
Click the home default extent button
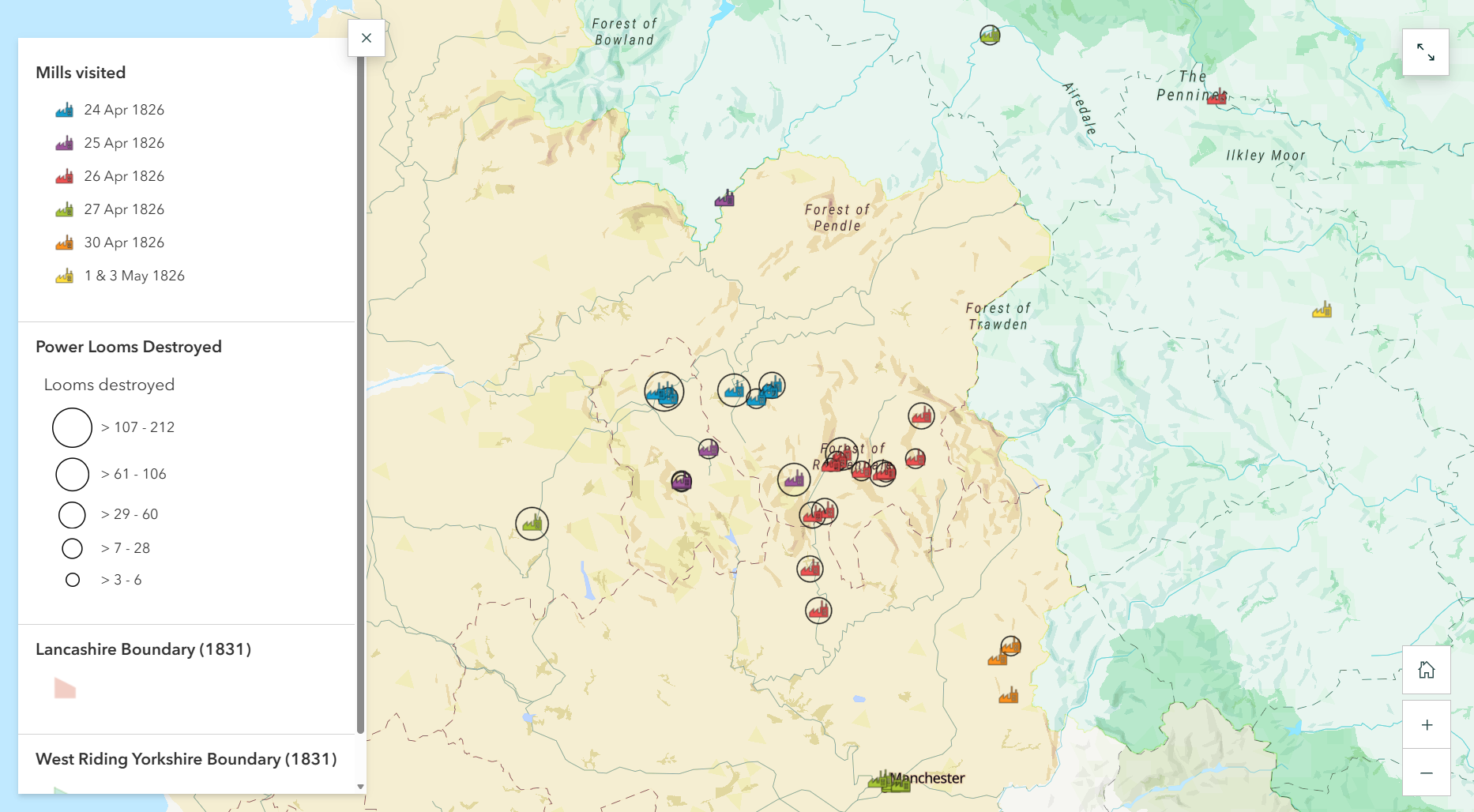(1427, 670)
